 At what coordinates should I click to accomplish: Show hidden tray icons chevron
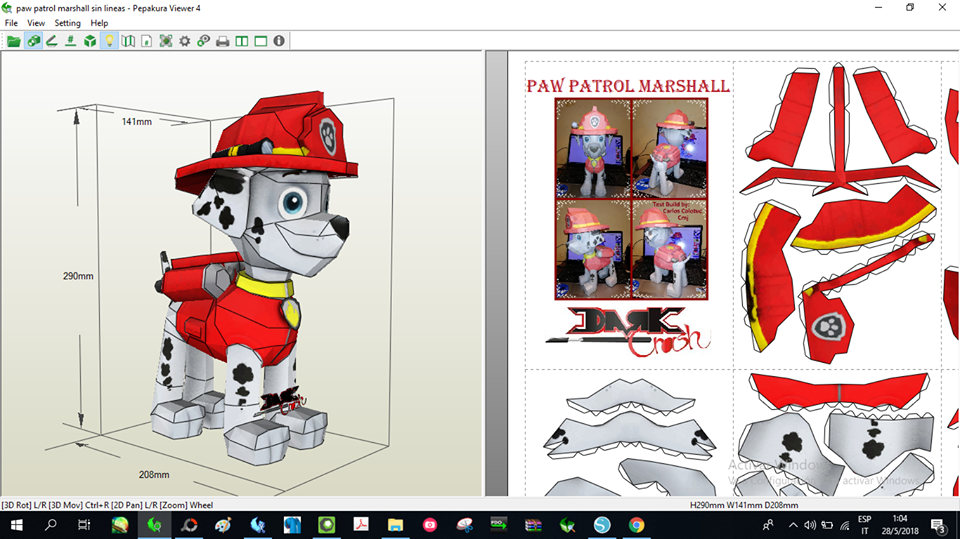[793, 525]
